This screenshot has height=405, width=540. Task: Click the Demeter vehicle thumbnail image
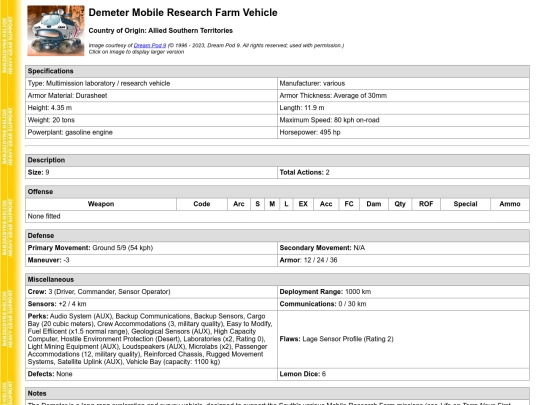click(x=56, y=31)
